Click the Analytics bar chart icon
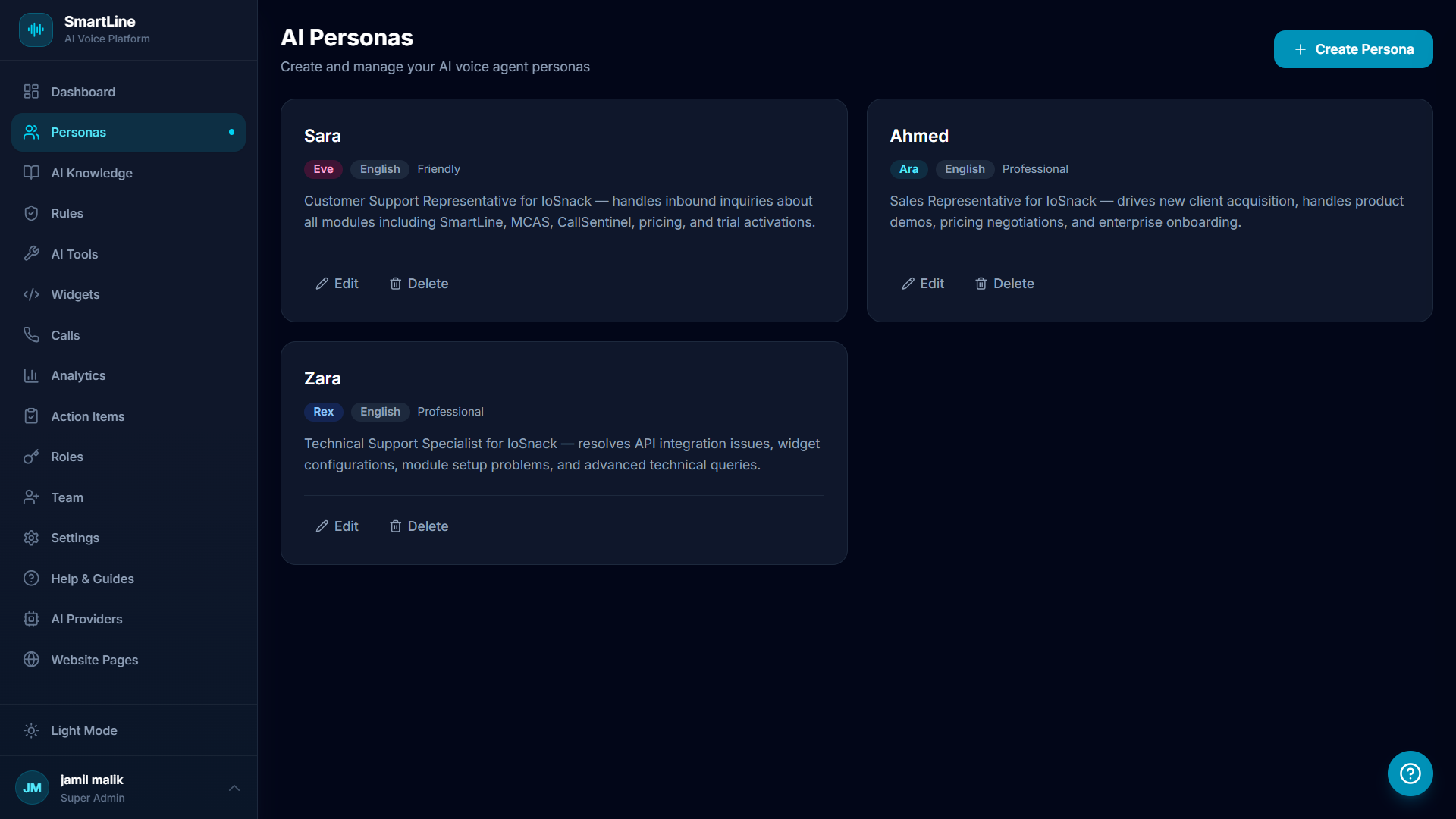The width and height of the screenshot is (1456, 819). click(x=31, y=375)
